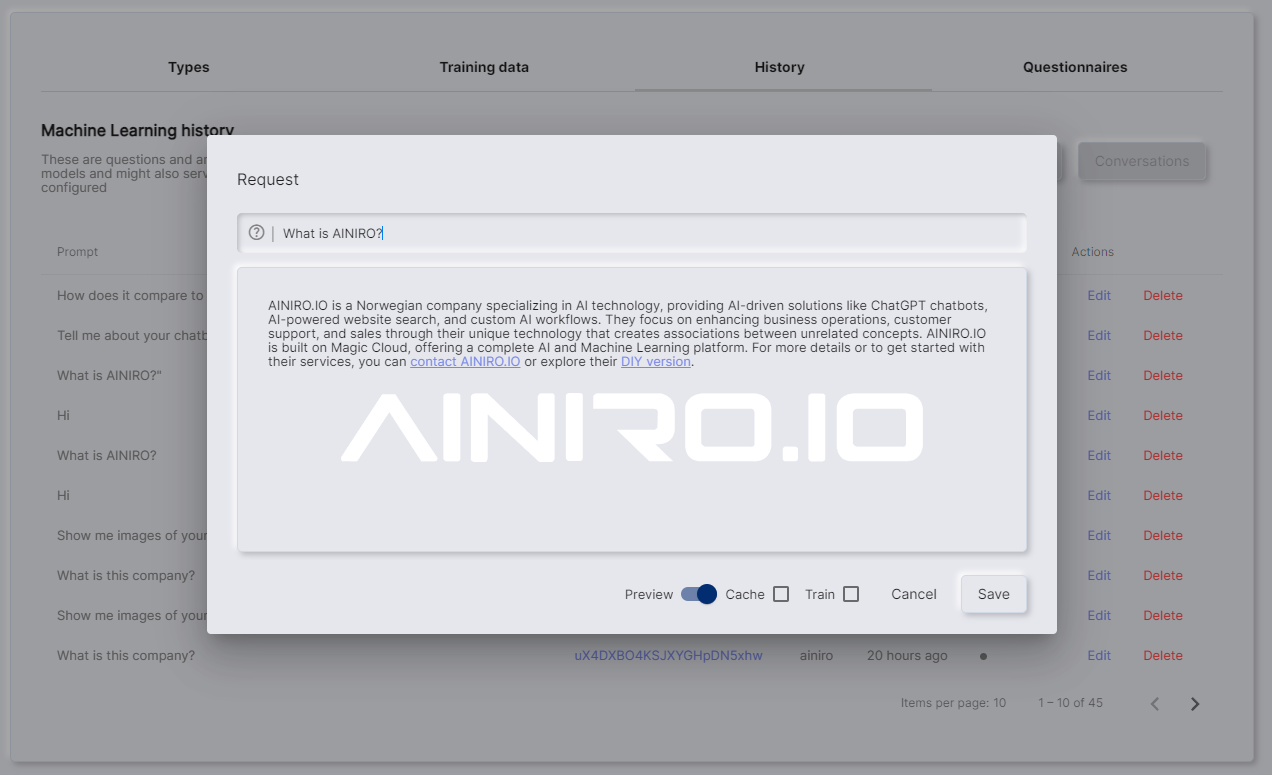The width and height of the screenshot is (1272, 775).
Task: Click the 'Prompt' column header
Action: 77,252
